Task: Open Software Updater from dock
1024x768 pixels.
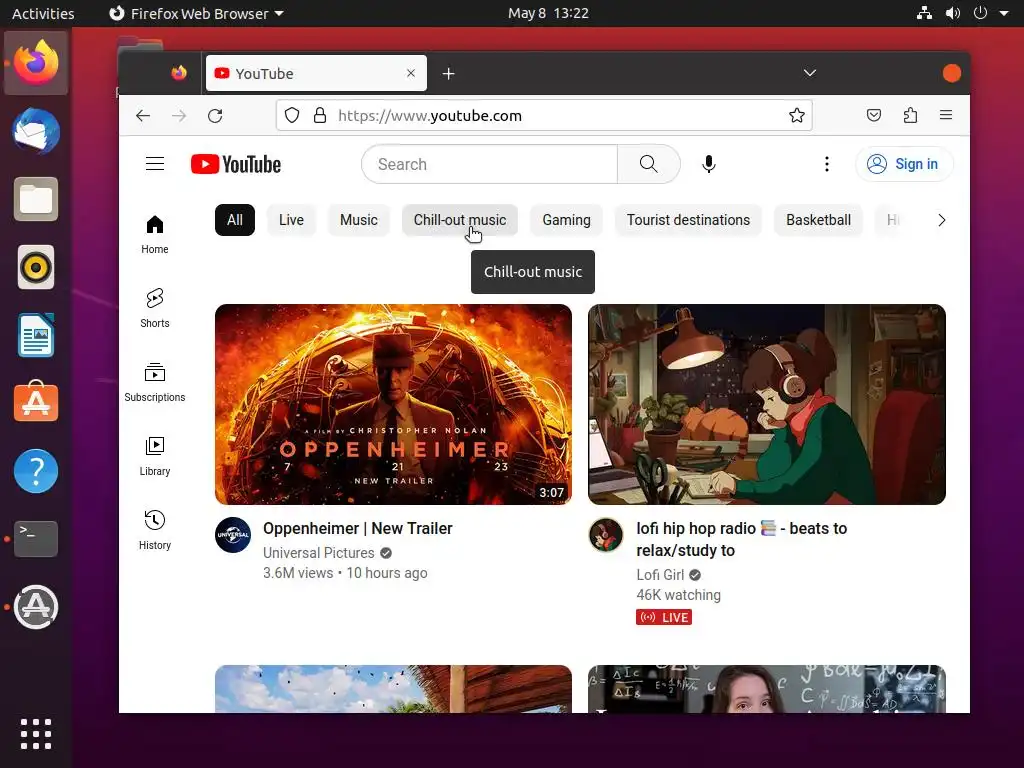Action: (36, 607)
